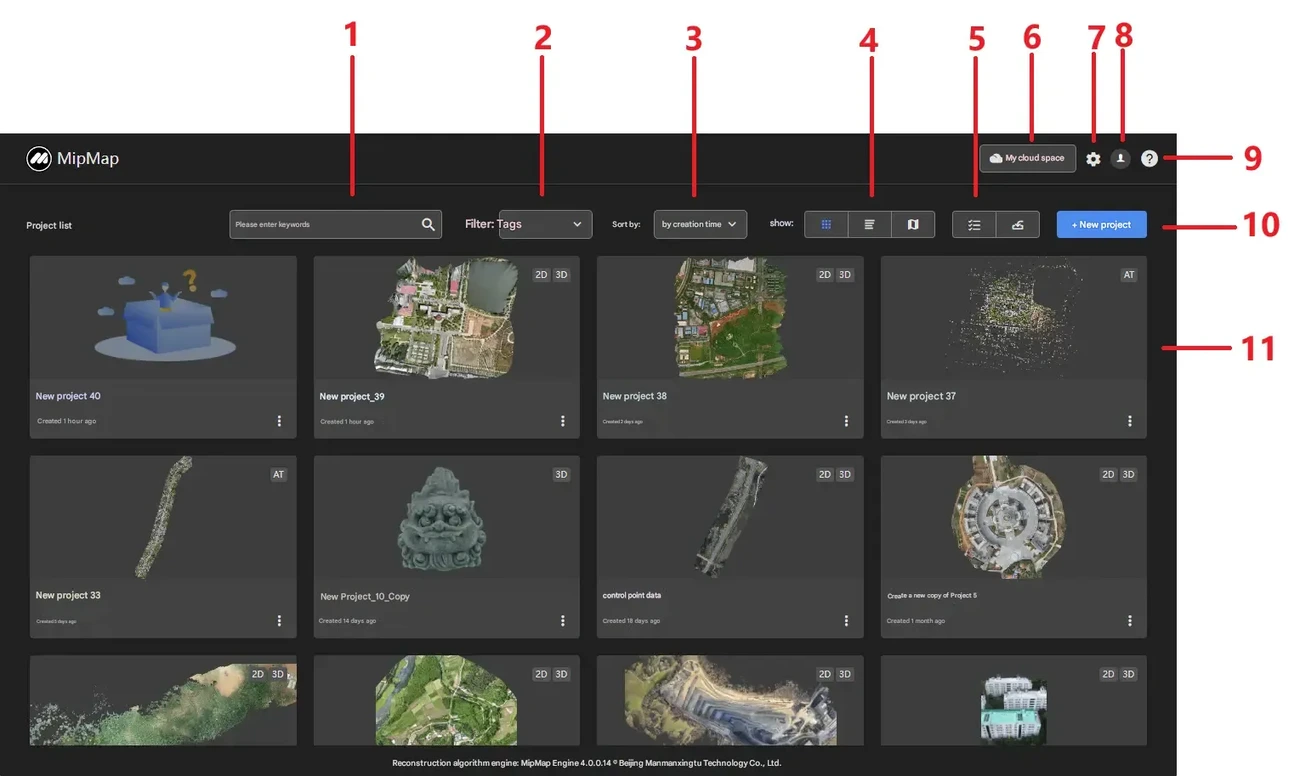Switch to map view display

[x=912, y=225]
